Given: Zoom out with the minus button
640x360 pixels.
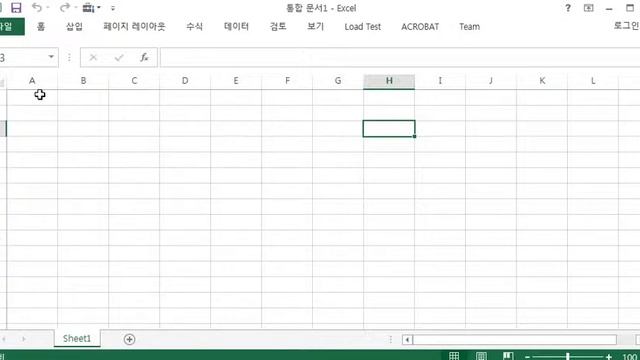Looking at the screenshot, I should coord(527,357).
